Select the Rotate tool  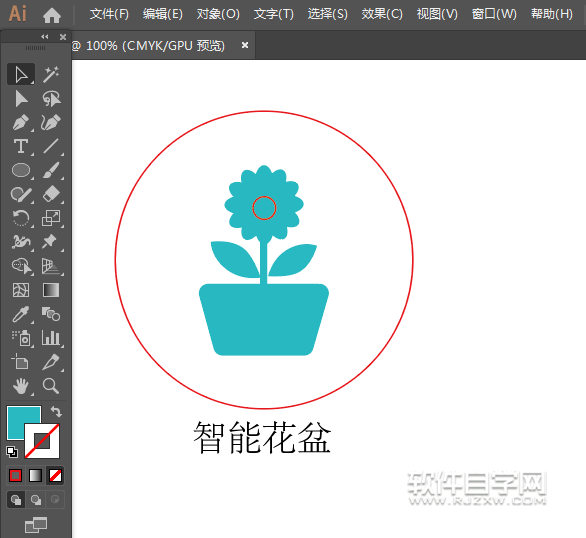tap(21, 218)
